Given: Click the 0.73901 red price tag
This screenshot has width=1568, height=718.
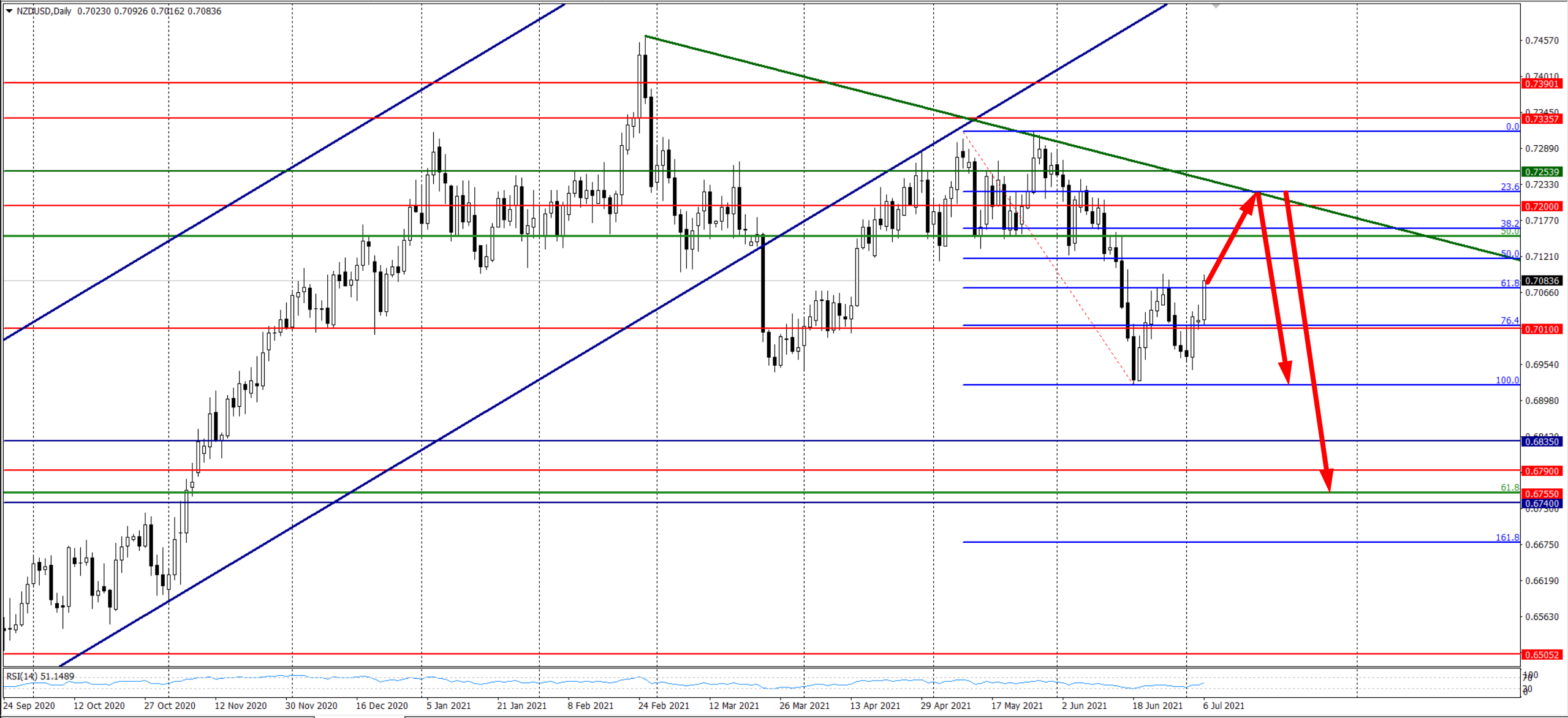Looking at the screenshot, I should (x=1542, y=84).
